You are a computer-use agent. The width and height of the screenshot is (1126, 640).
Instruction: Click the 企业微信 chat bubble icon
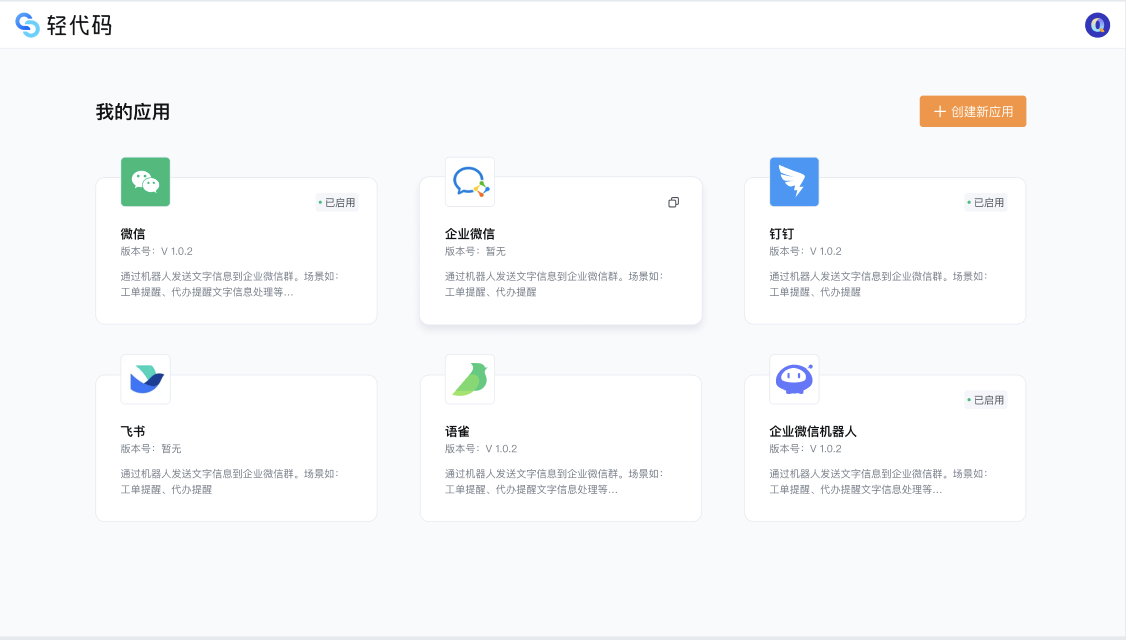click(x=470, y=182)
